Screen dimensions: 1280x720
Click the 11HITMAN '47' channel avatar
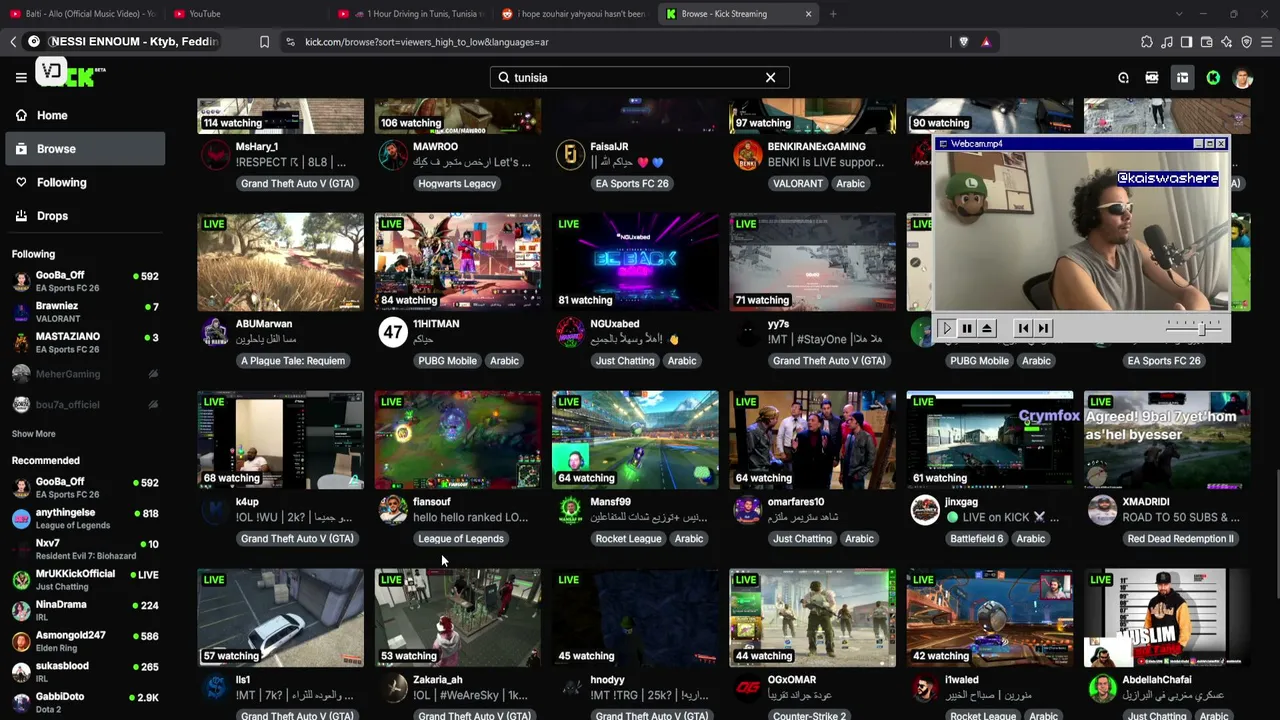(x=393, y=332)
